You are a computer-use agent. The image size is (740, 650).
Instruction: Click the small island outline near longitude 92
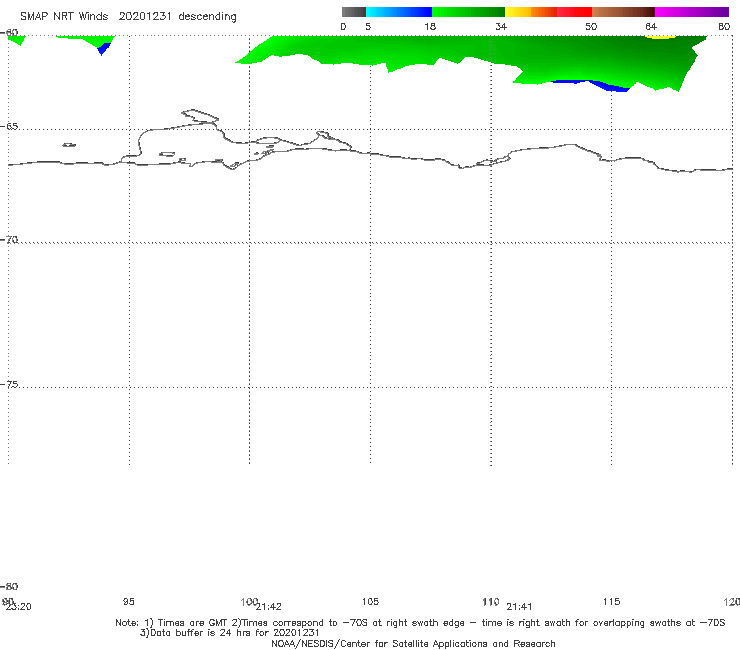[x=69, y=145]
